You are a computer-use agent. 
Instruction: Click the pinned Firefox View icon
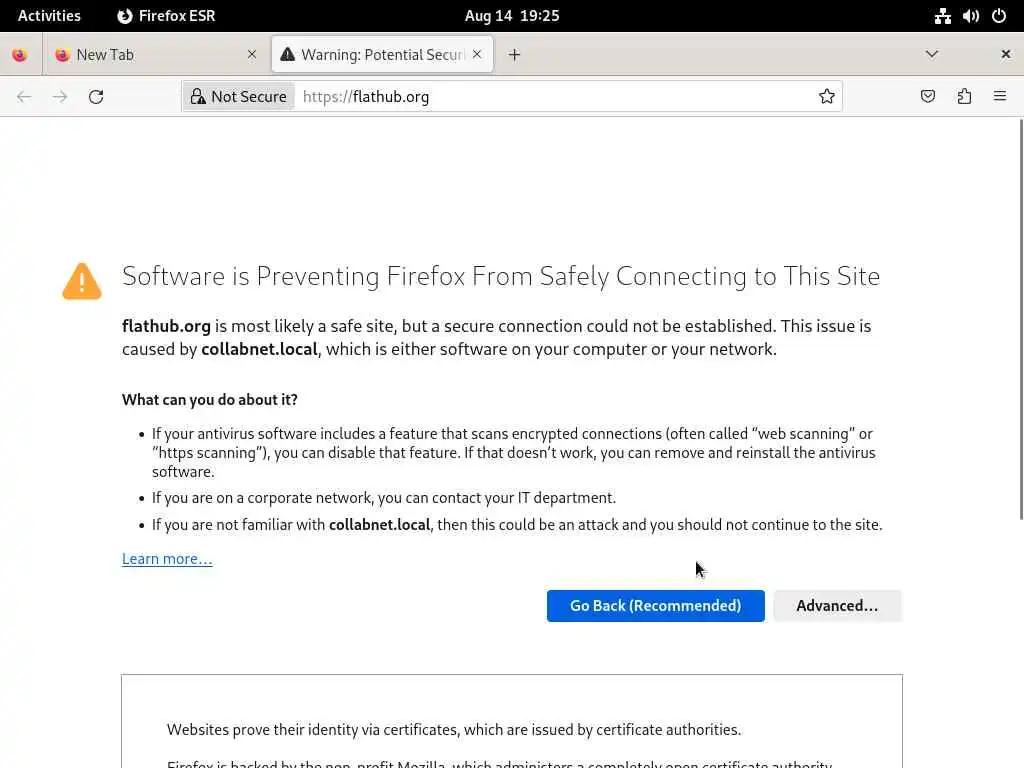[x=20, y=55]
